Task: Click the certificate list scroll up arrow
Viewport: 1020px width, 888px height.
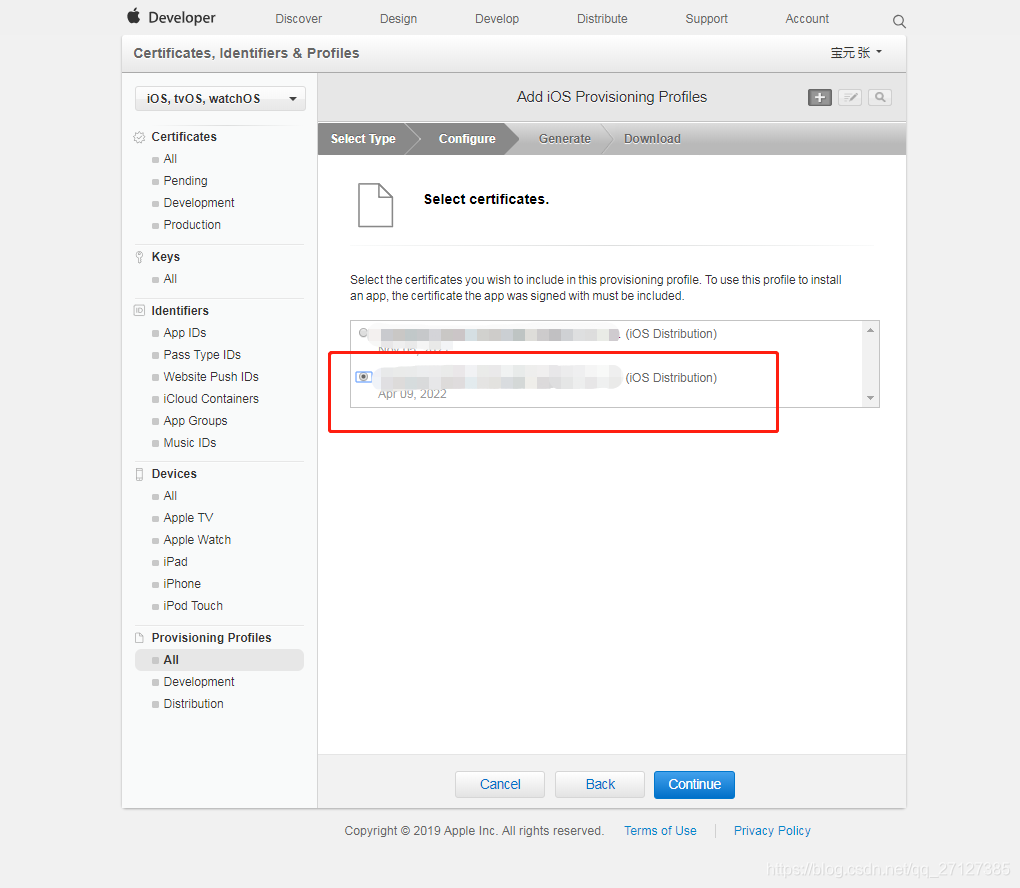Action: tap(870, 330)
